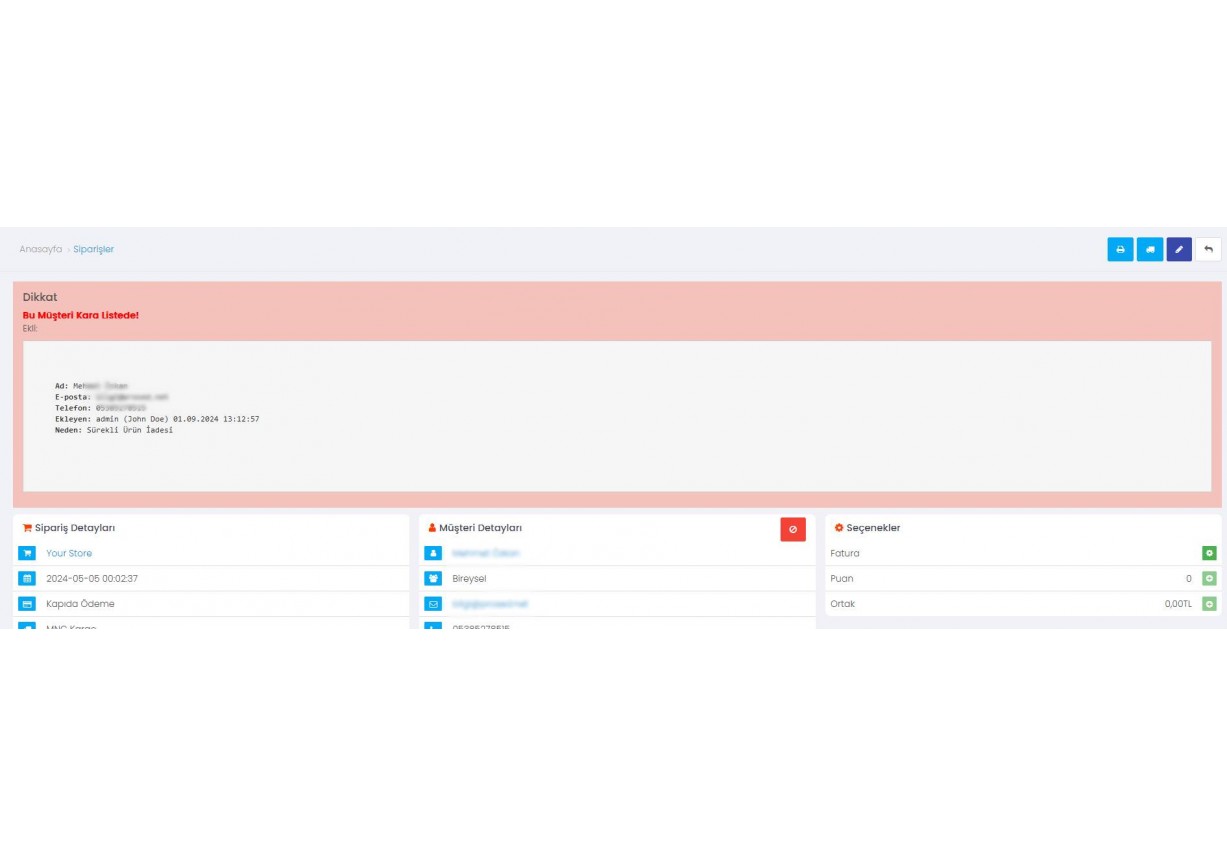This screenshot has height=857, width=1227.
Task: Click the back arrow icon in toolbar
Action: (x=1207, y=249)
